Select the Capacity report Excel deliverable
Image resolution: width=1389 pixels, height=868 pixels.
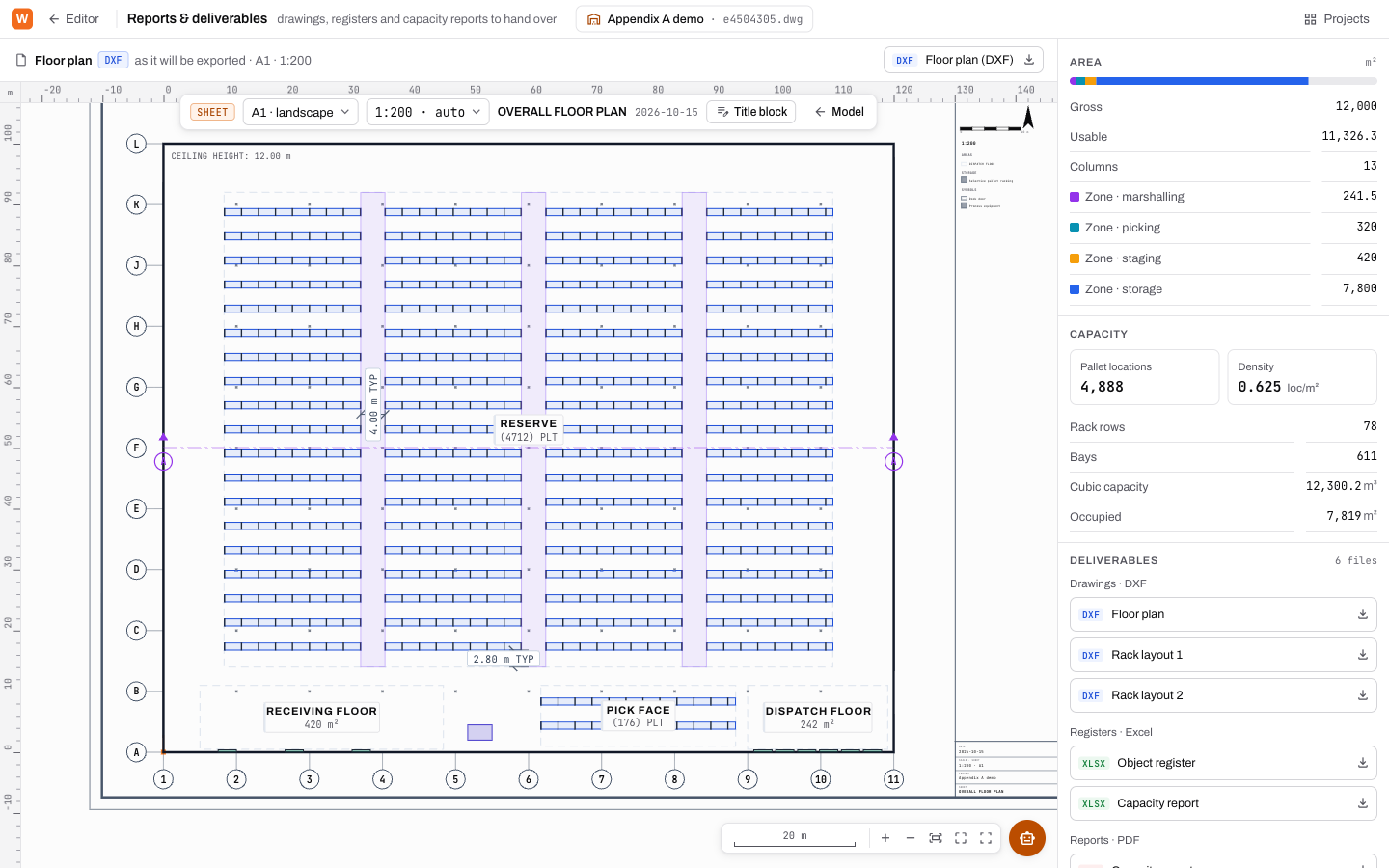coord(1223,803)
